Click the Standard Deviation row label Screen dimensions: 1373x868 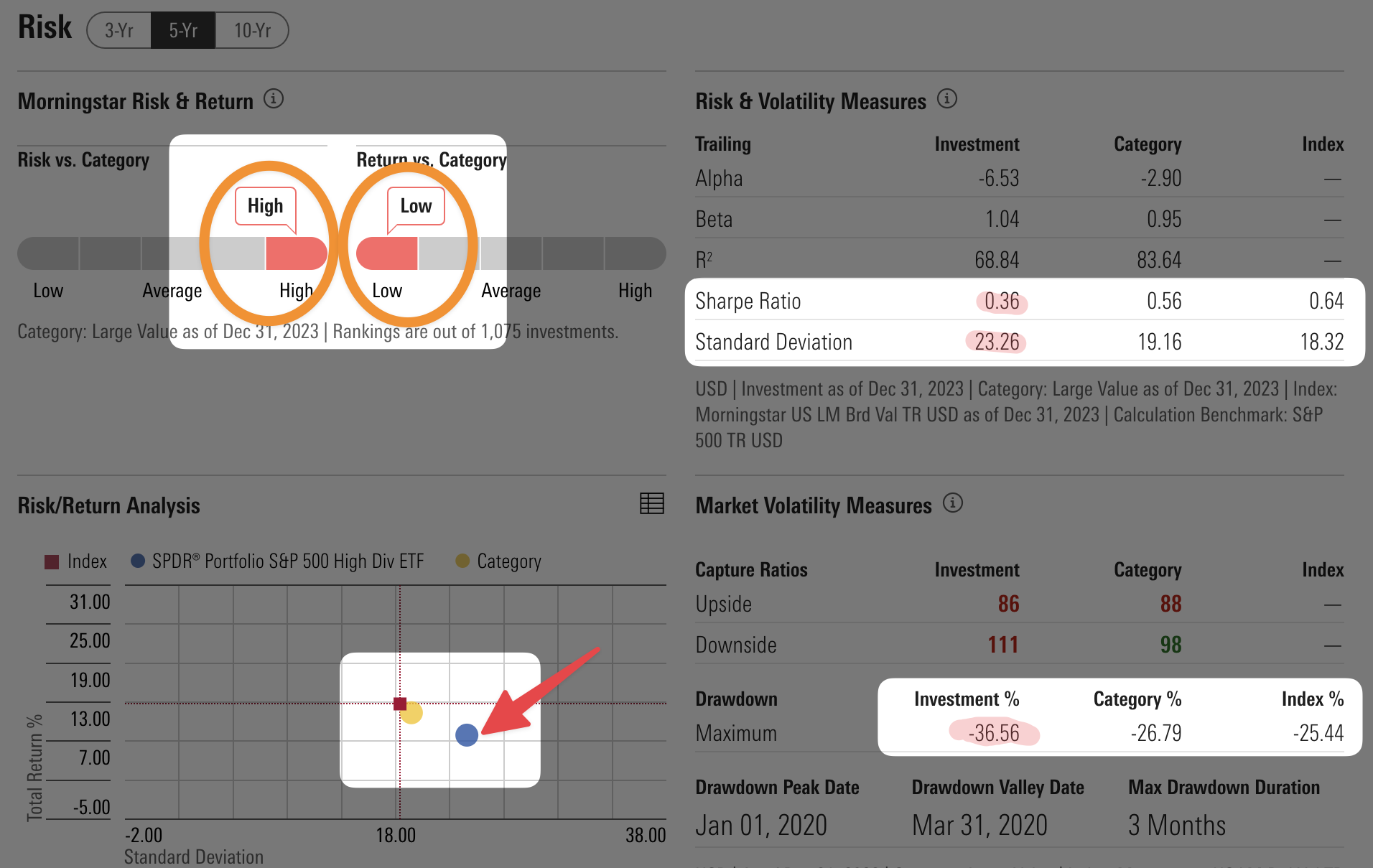coord(773,342)
